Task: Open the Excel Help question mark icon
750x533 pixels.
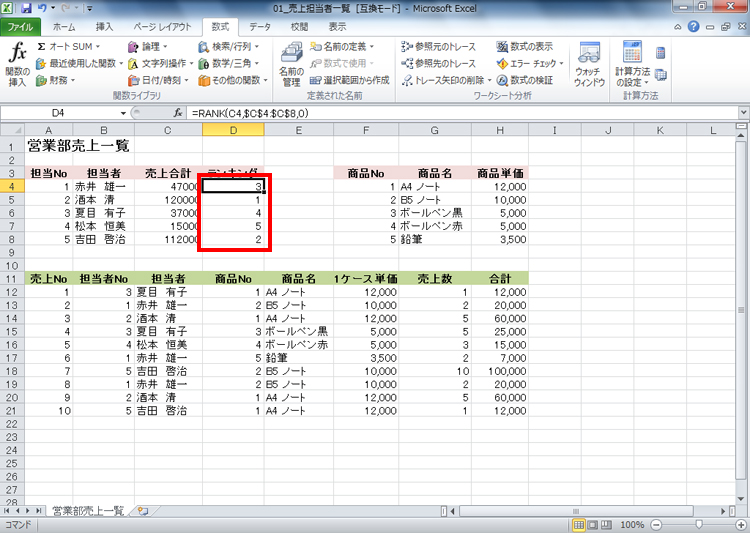Action: (x=694, y=27)
